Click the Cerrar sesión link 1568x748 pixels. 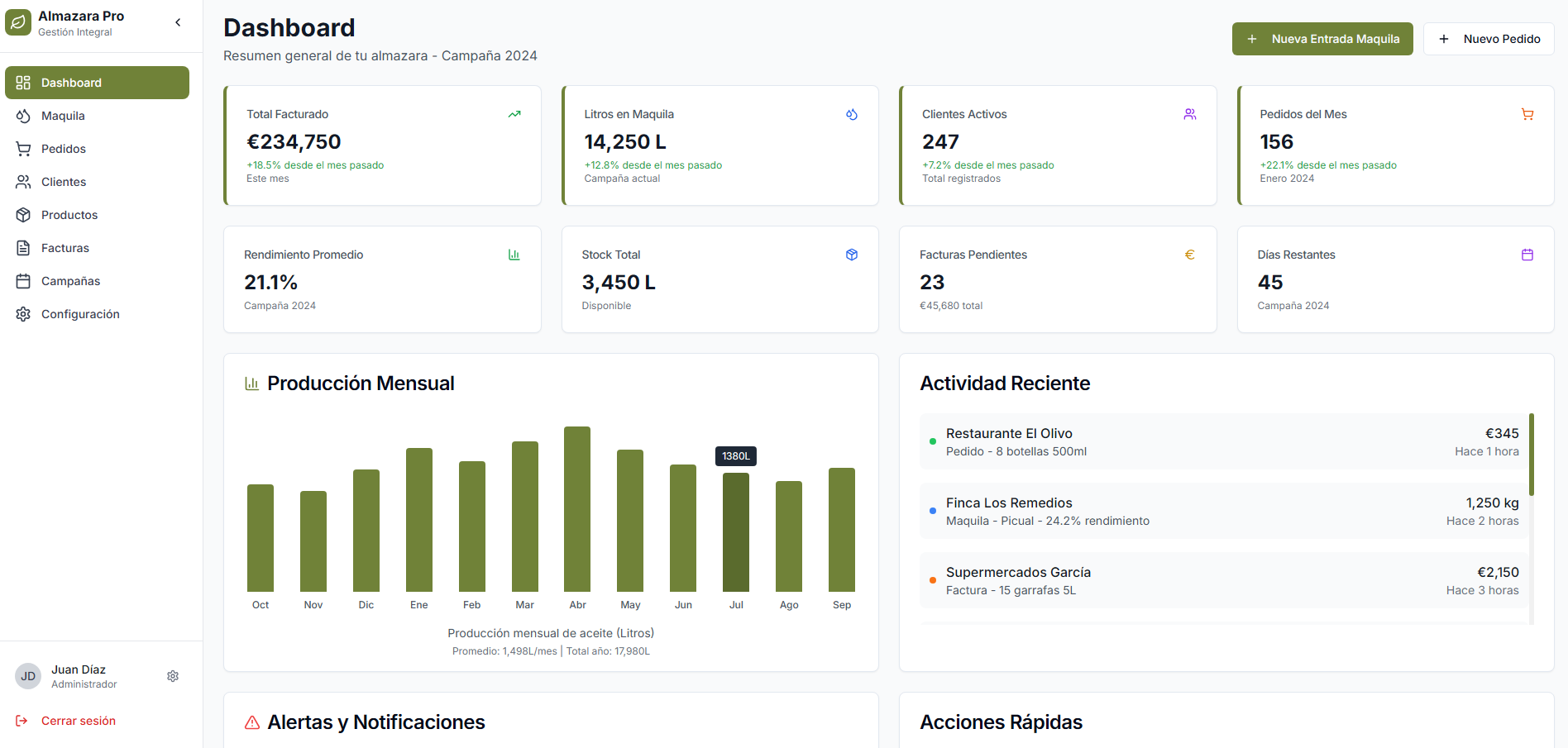pyautogui.click(x=78, y=721)
